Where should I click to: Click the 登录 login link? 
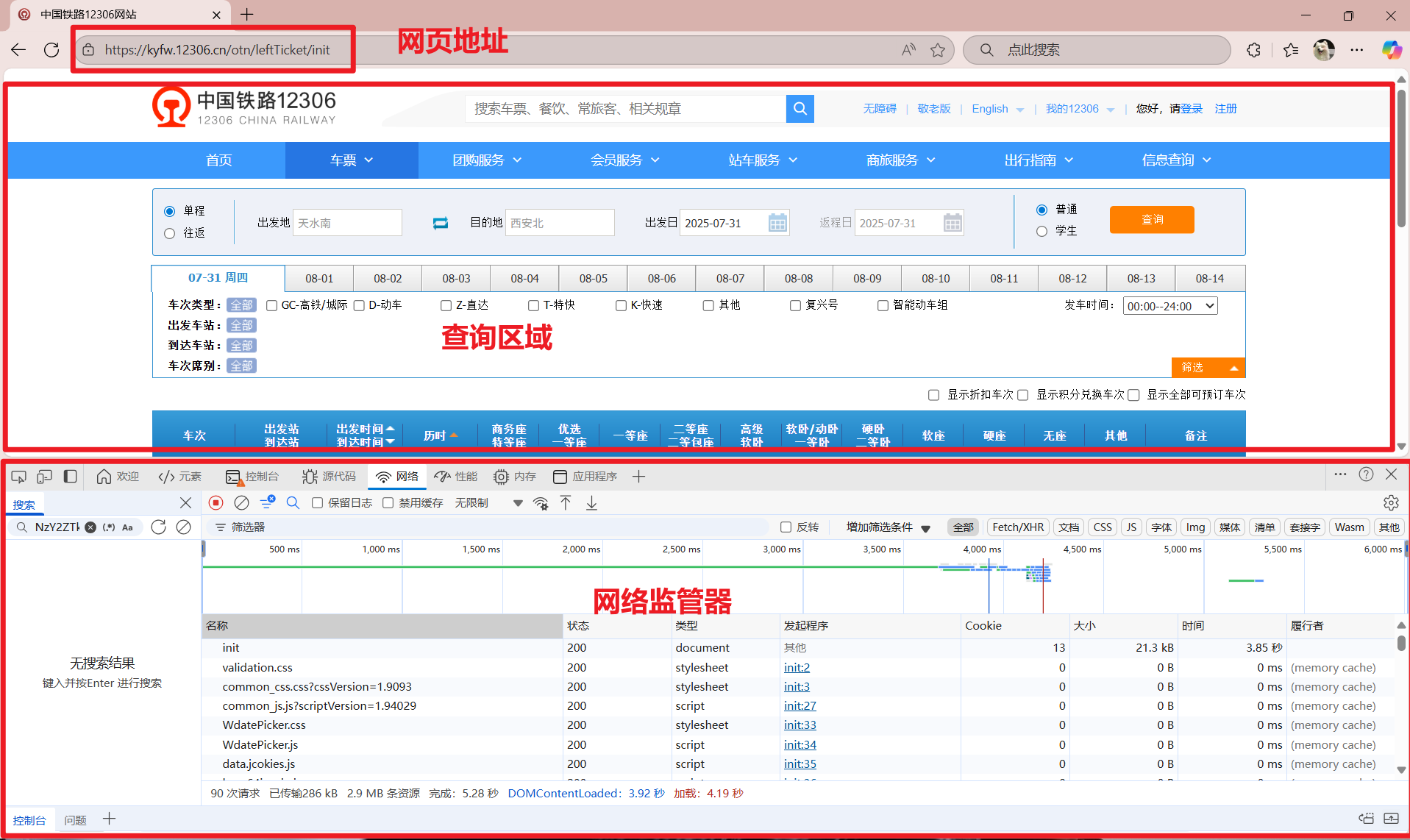click(x=1192, y=109)
